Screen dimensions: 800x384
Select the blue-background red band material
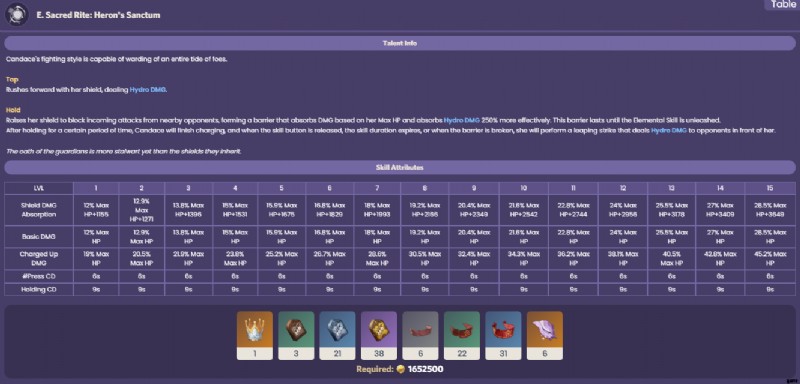click(503, 335)
